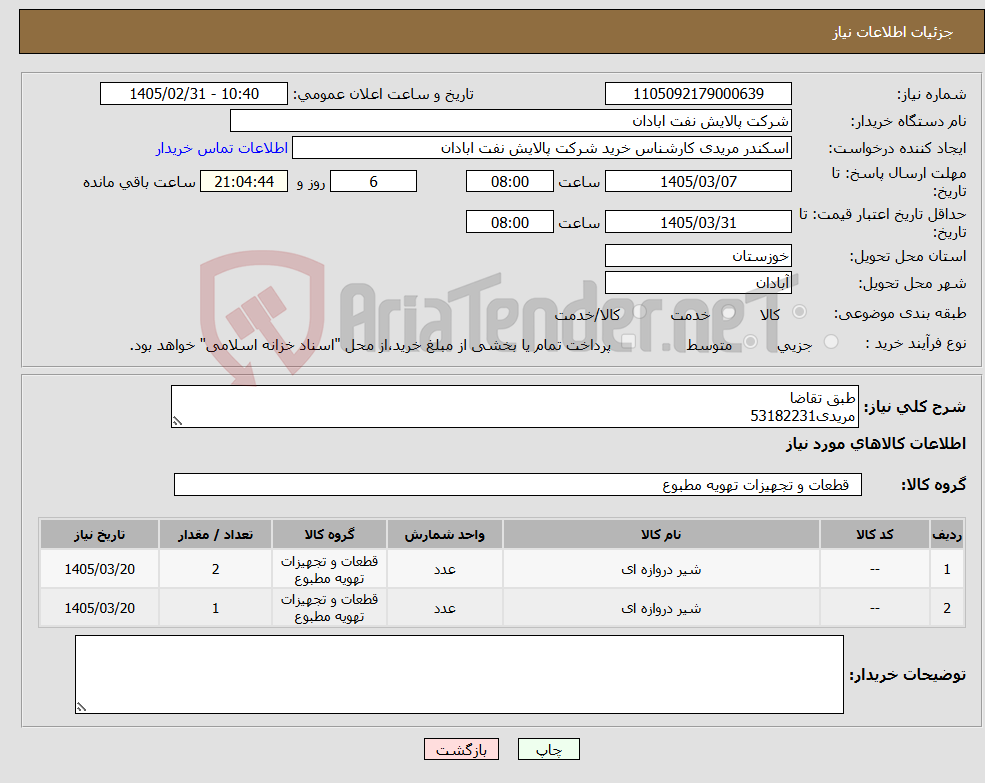Click row 2 item name شیر دروازه ای
The height and width of the screenshot is (783, 985).
661,608
